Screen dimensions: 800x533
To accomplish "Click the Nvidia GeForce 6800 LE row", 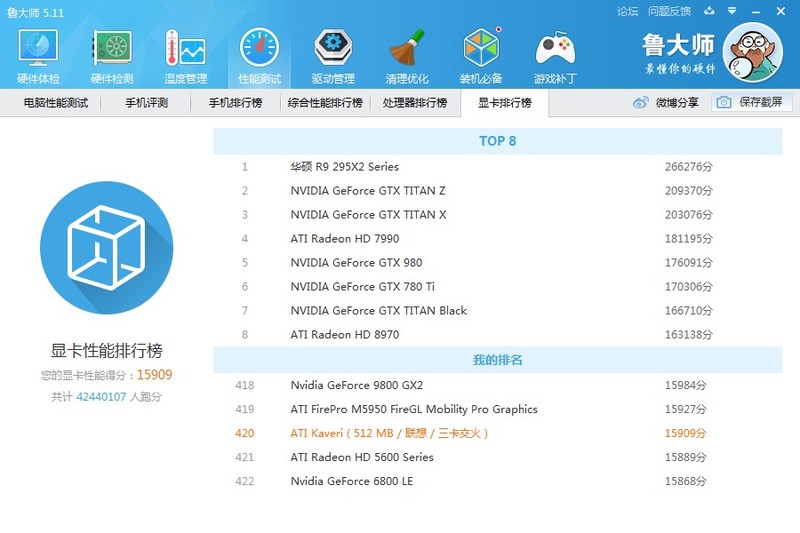I will pyautogui.click(x=497, y=481).
